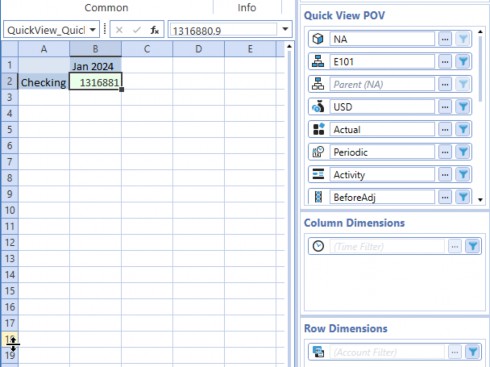
Task: Open the Name Box dropdown arrow
Action: [x=93, y=30]
